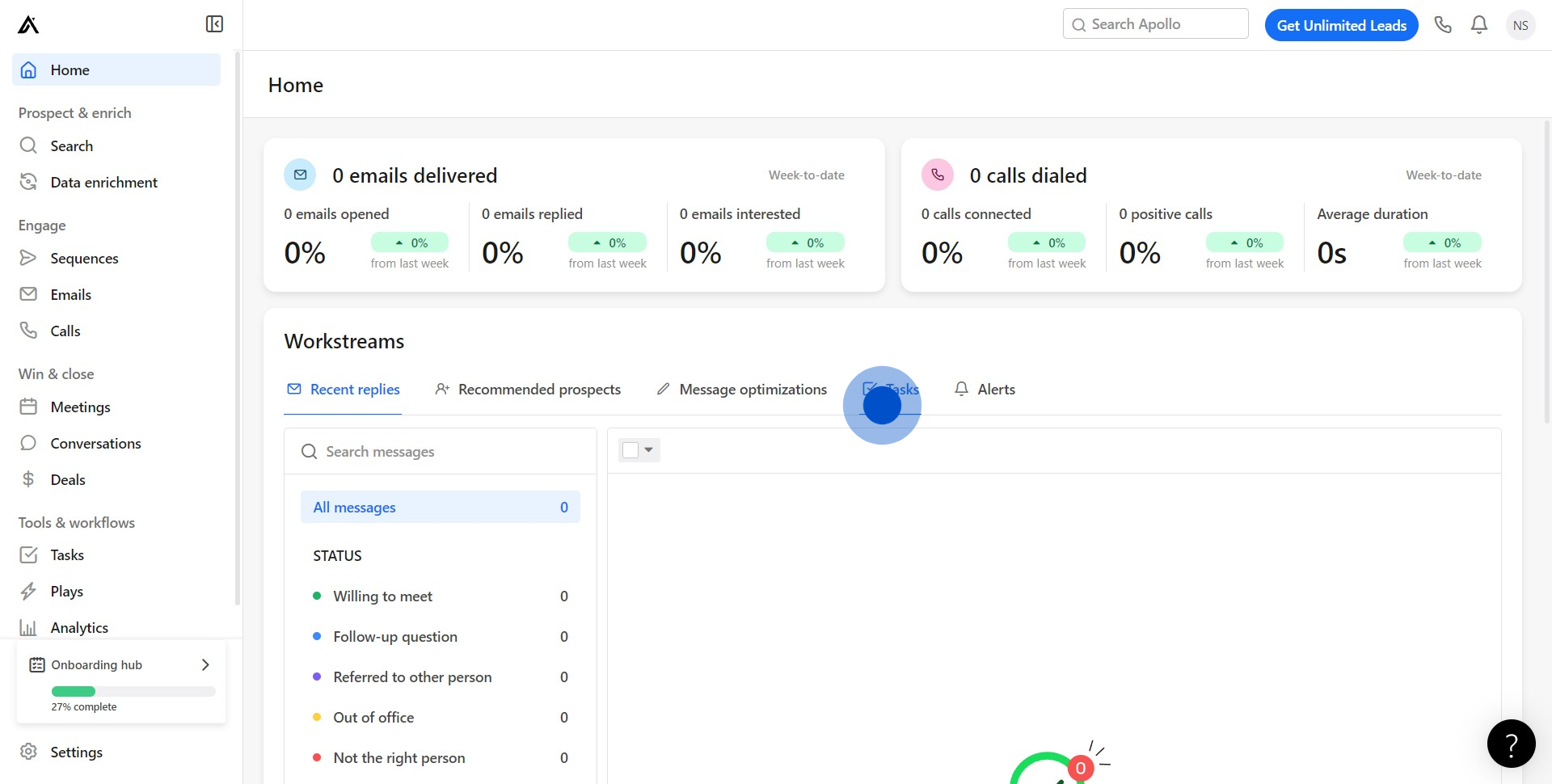Click the onboarding progress bar
1552x784 pixels.
[x=133, y=692]
